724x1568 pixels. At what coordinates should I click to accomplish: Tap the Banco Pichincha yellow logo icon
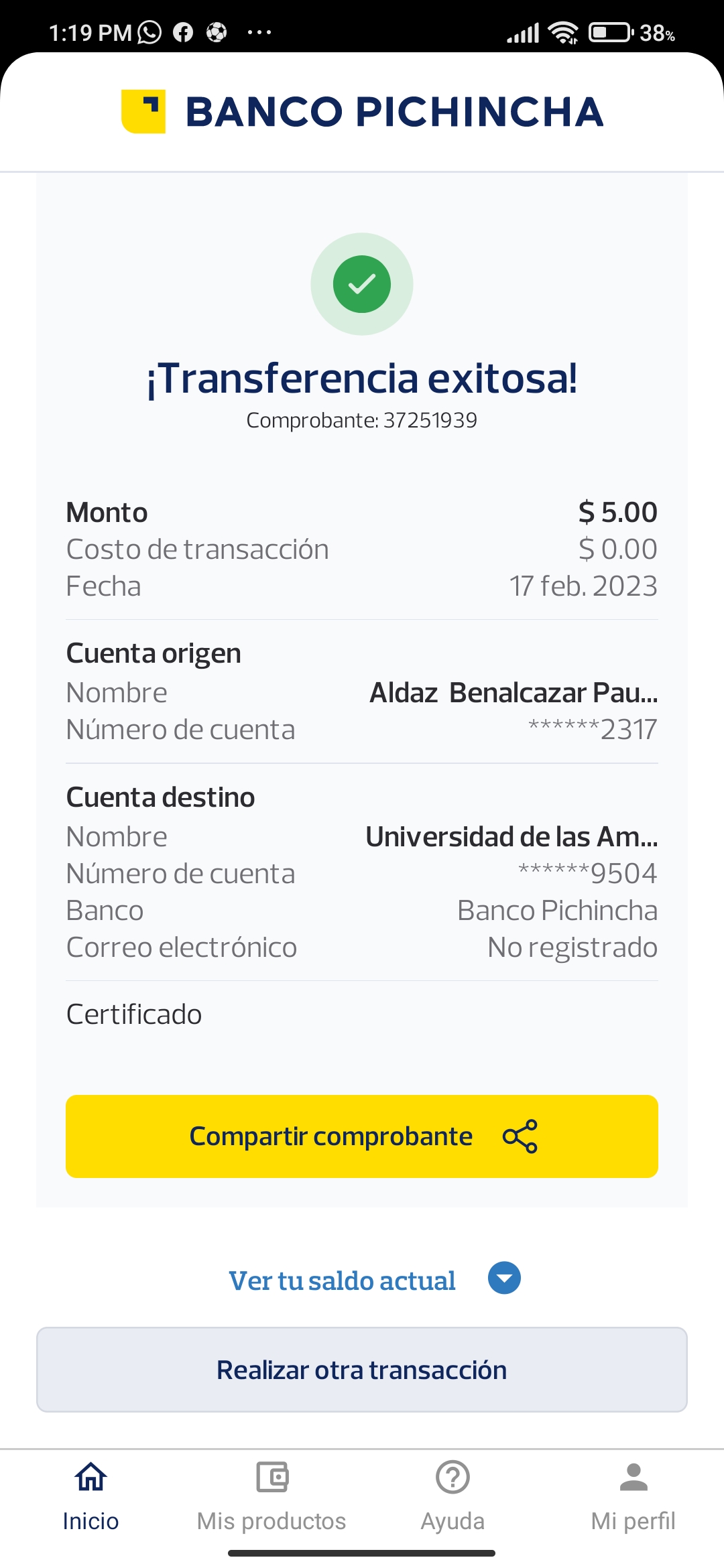click(143, 111)
